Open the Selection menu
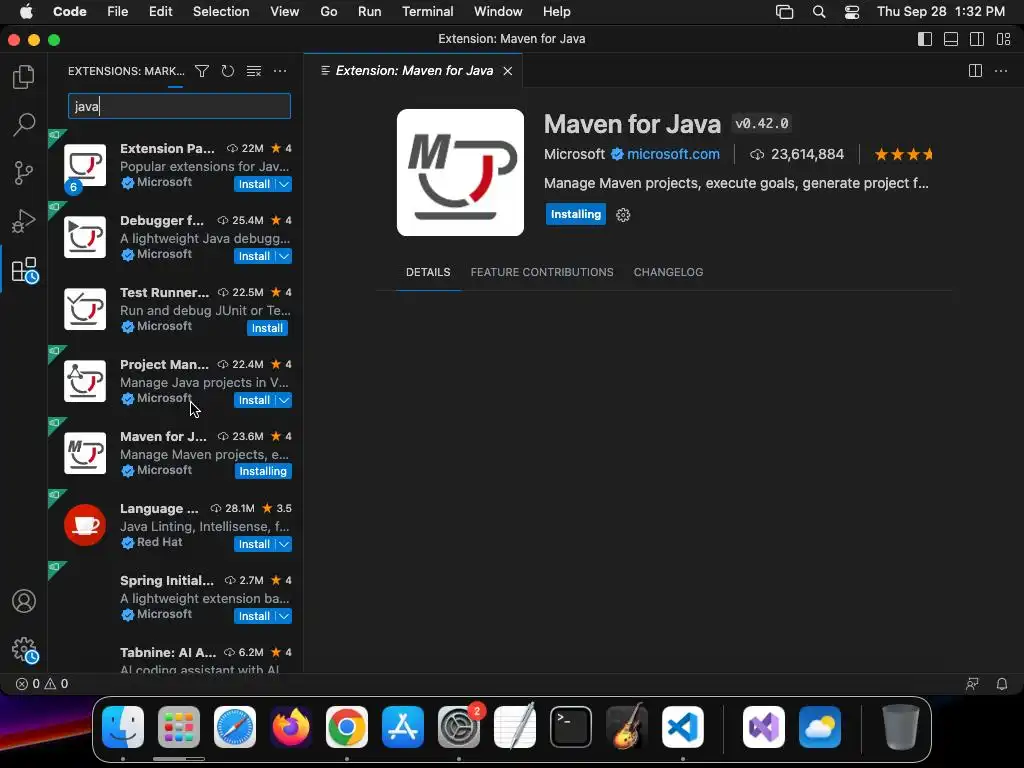 point(221,12)
